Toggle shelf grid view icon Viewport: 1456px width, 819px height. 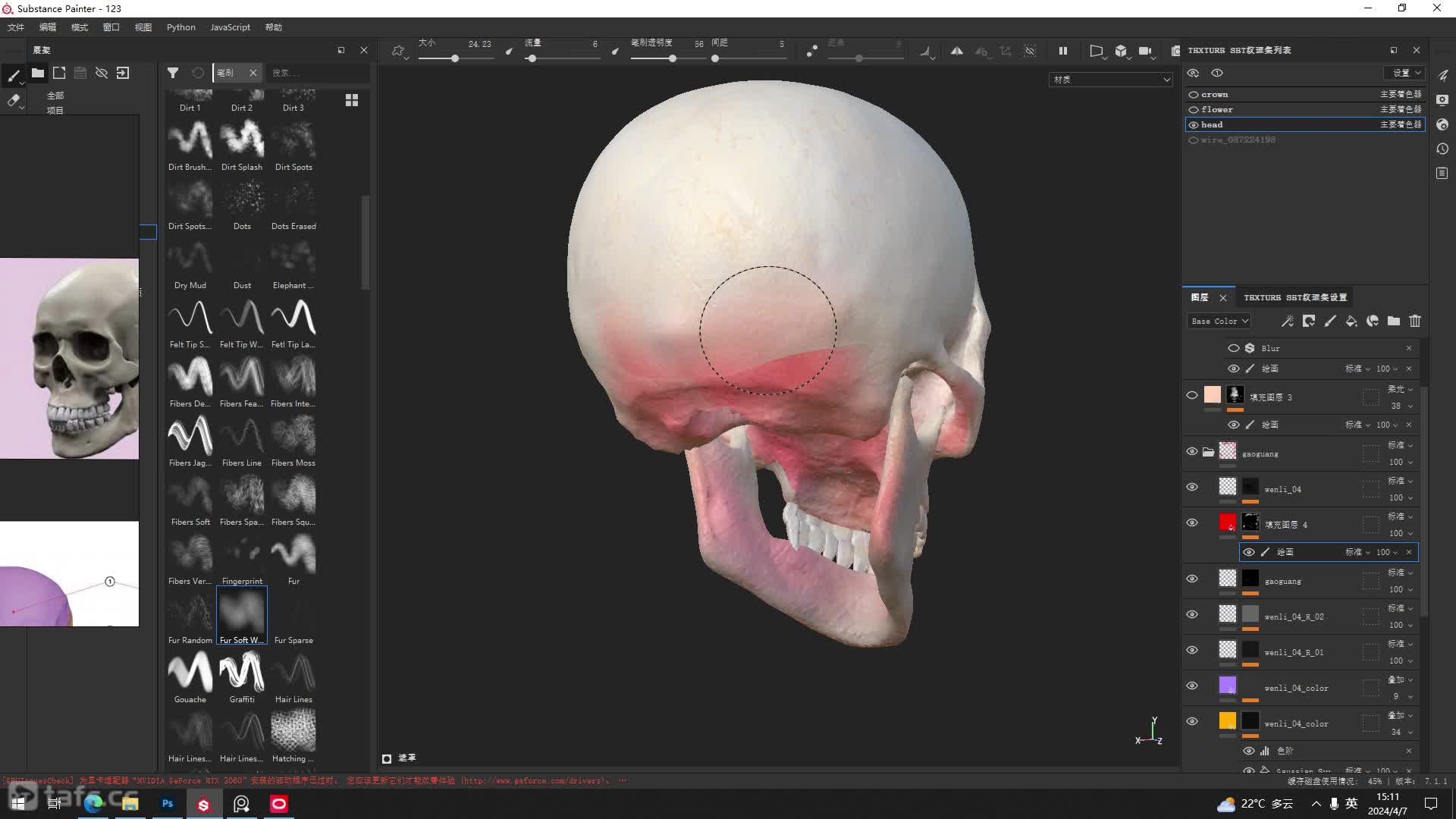point(352,100)
